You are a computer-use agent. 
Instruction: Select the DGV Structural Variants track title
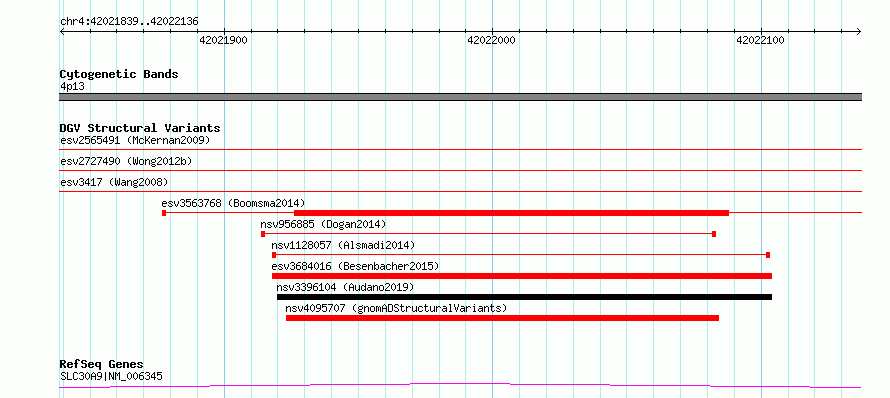click(140, 128)
